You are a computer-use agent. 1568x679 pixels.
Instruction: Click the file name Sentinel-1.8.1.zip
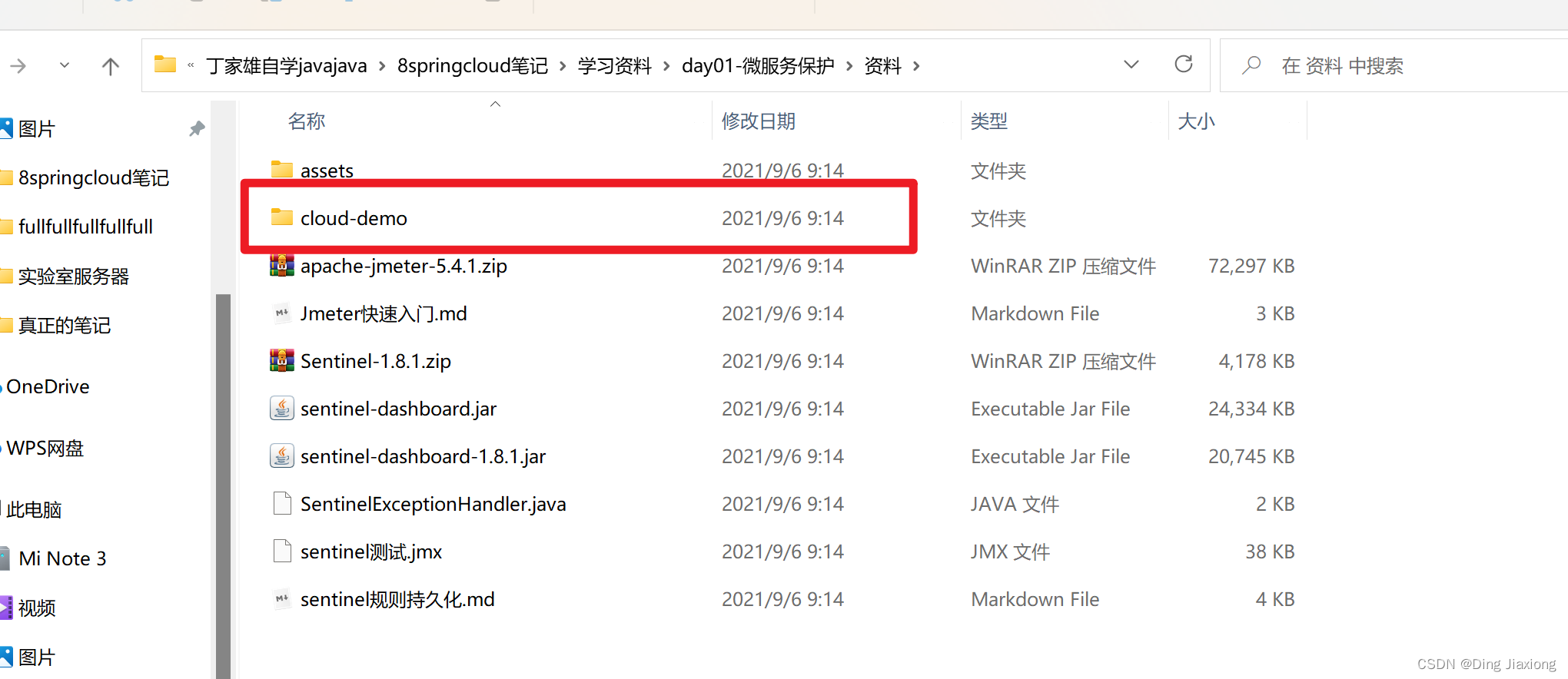(x=375, y=361)
